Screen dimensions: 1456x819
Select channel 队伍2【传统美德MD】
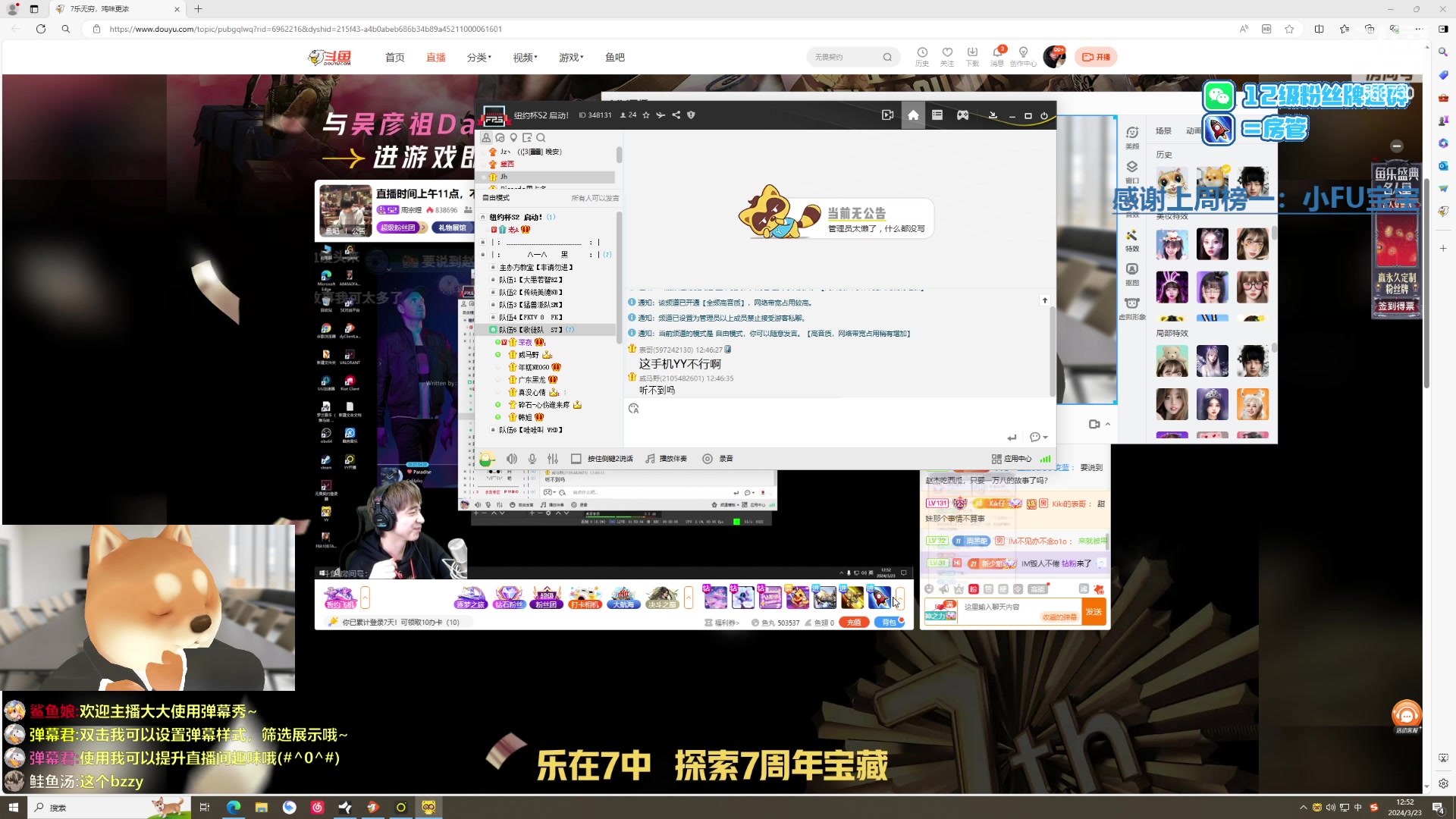coord(530,293)
